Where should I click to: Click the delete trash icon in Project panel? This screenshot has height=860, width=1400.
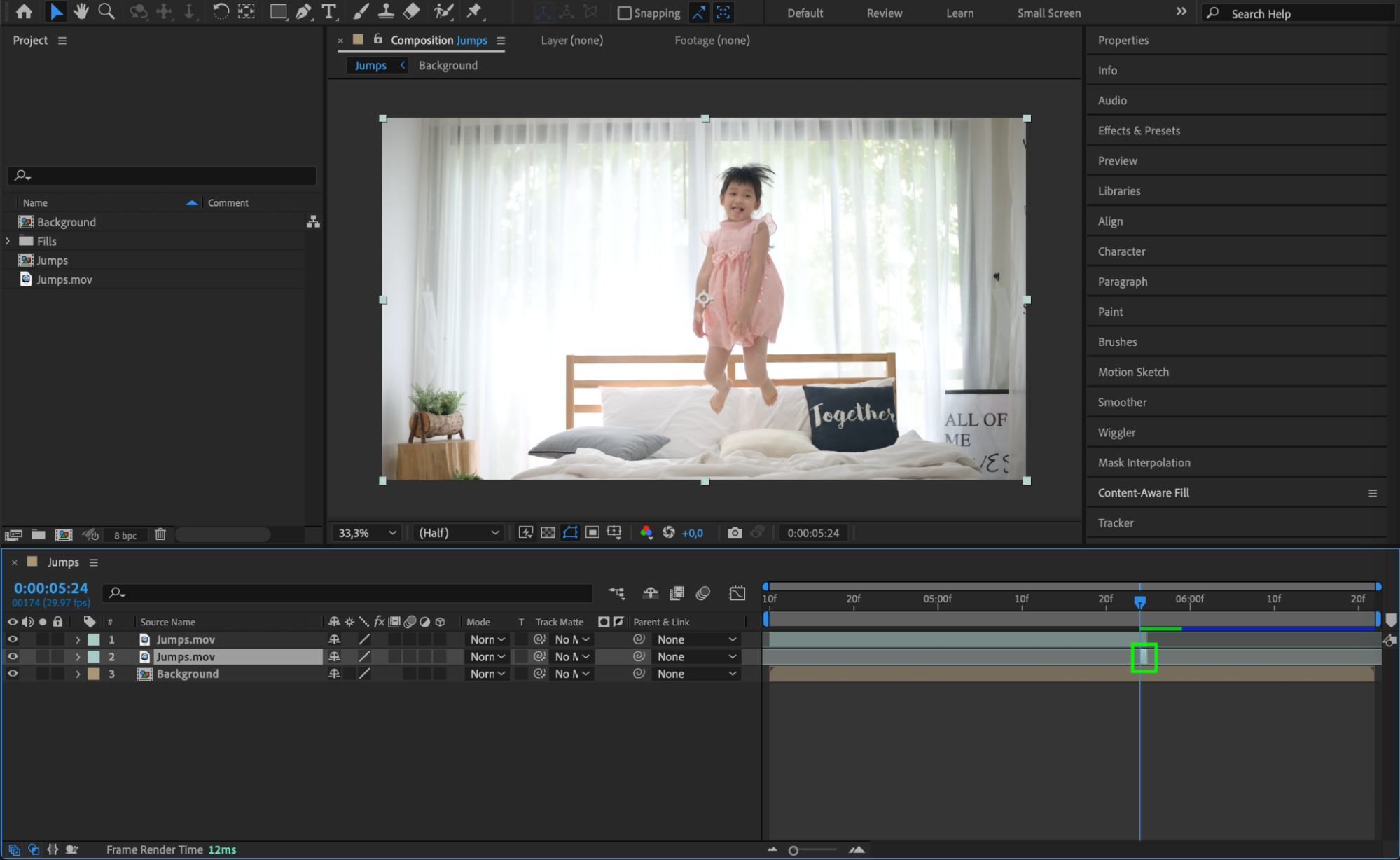click(160, 535)
